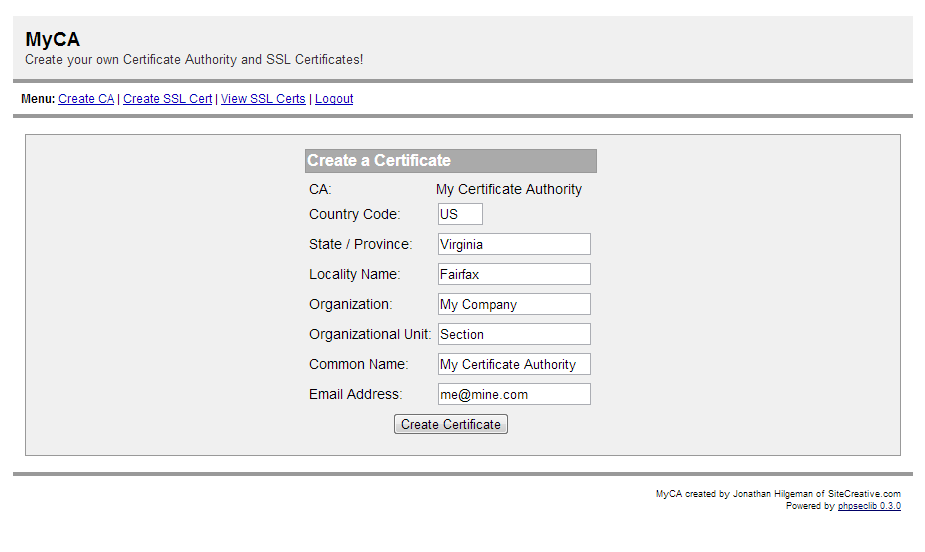Focus the Country Code input field
This screenshot has height=552, width=925.
[x=460, y=214]
